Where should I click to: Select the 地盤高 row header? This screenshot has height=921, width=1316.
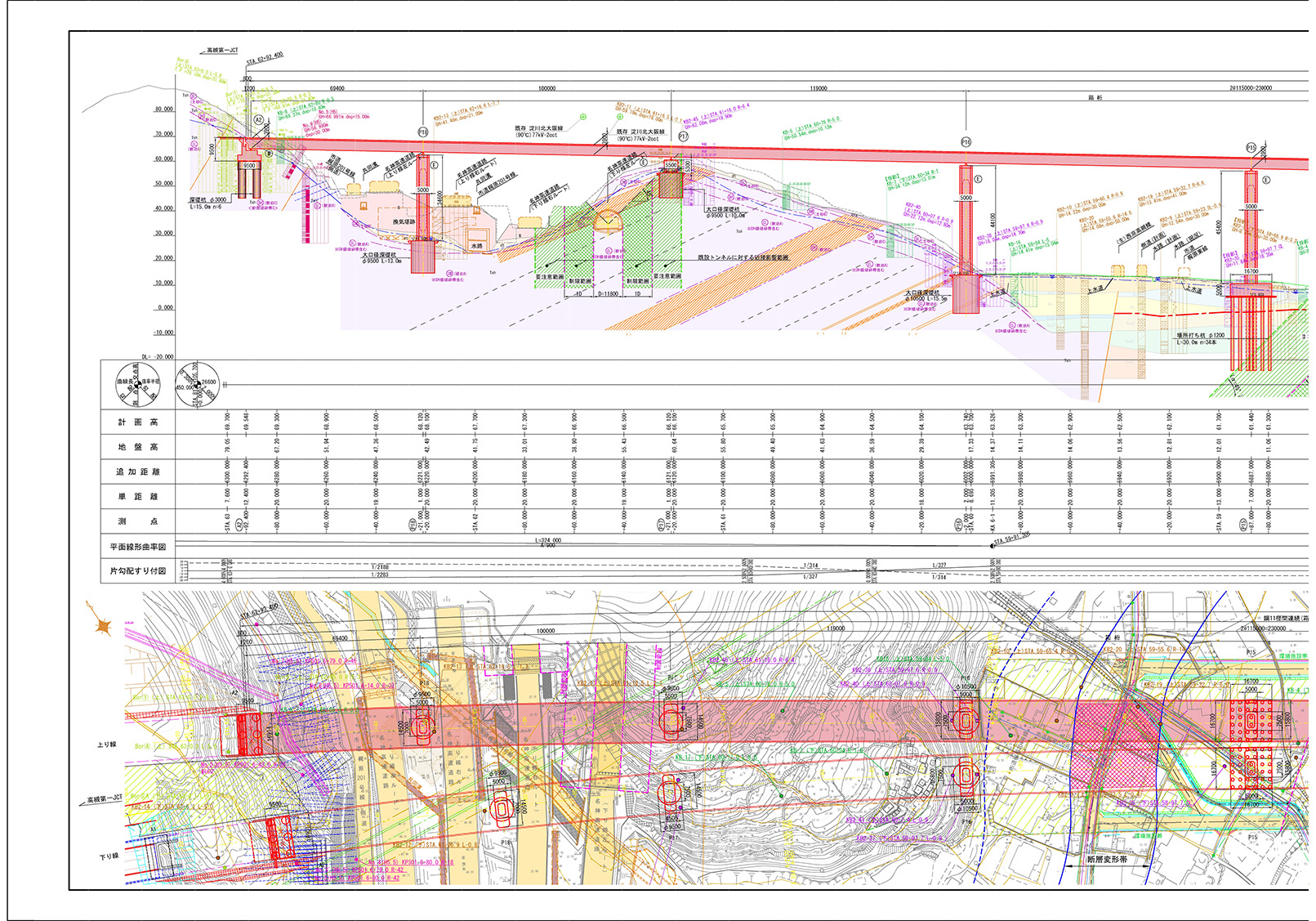[x=138, y=447]
